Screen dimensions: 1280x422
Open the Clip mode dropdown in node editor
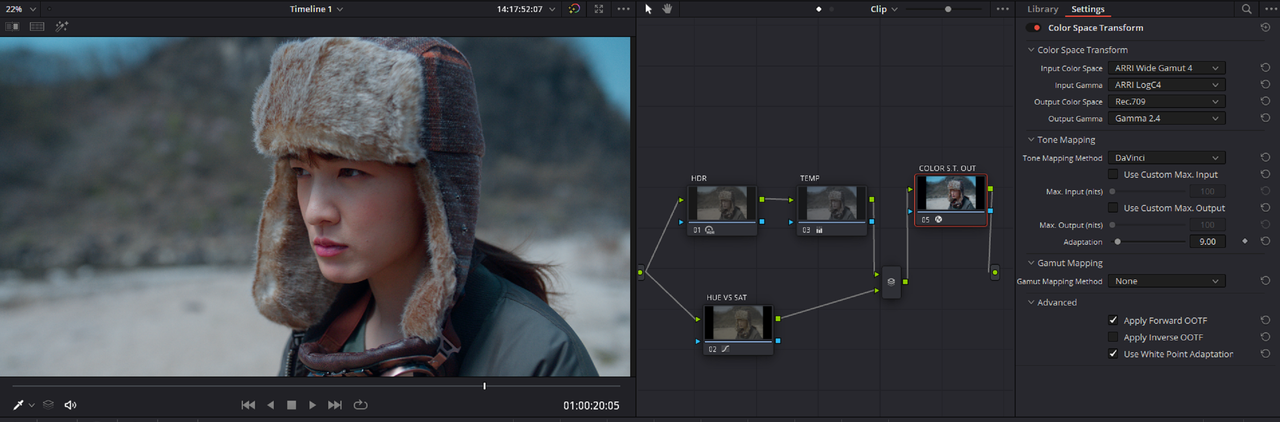click(883, 9)
